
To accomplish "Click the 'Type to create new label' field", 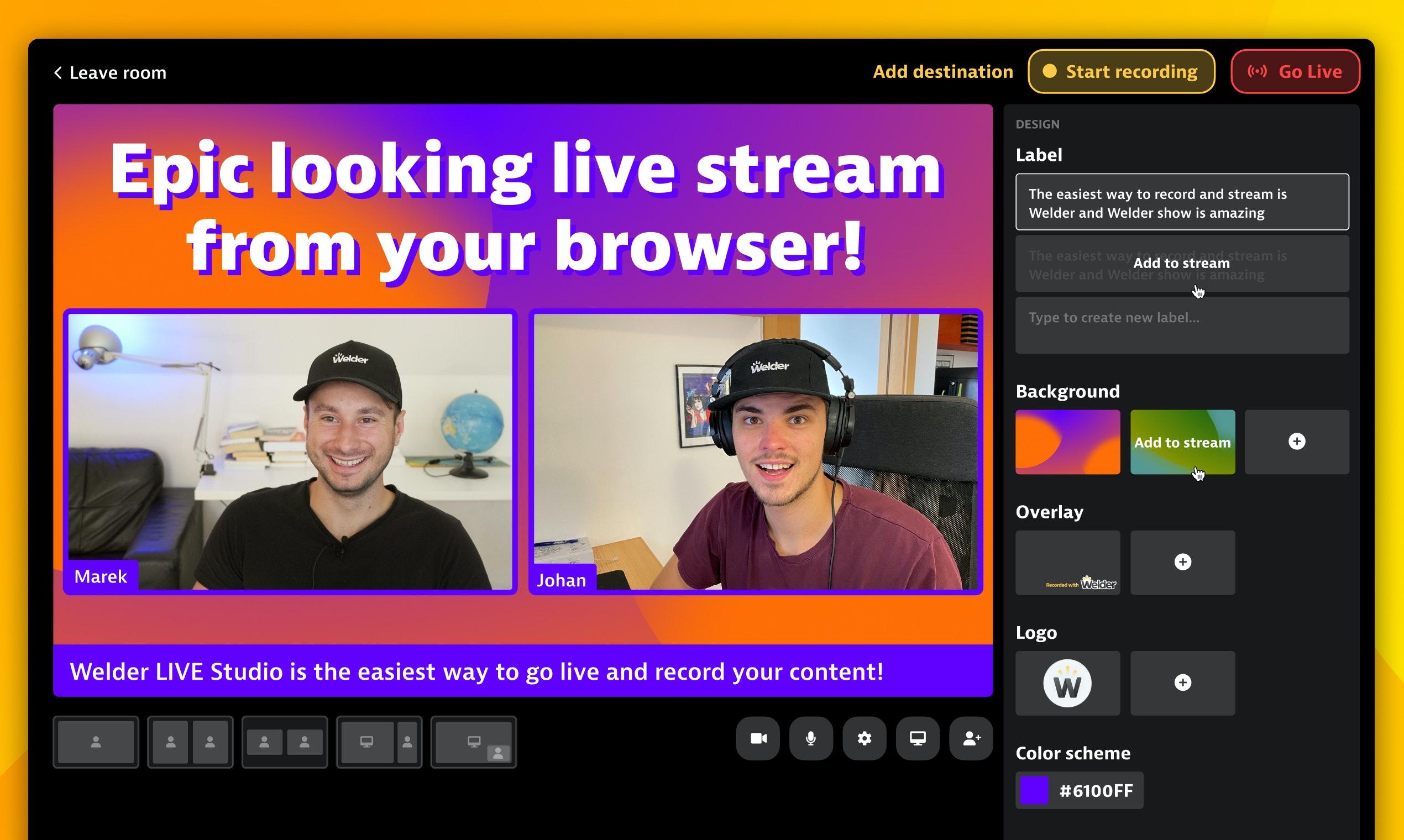I will coord(1182,326).
